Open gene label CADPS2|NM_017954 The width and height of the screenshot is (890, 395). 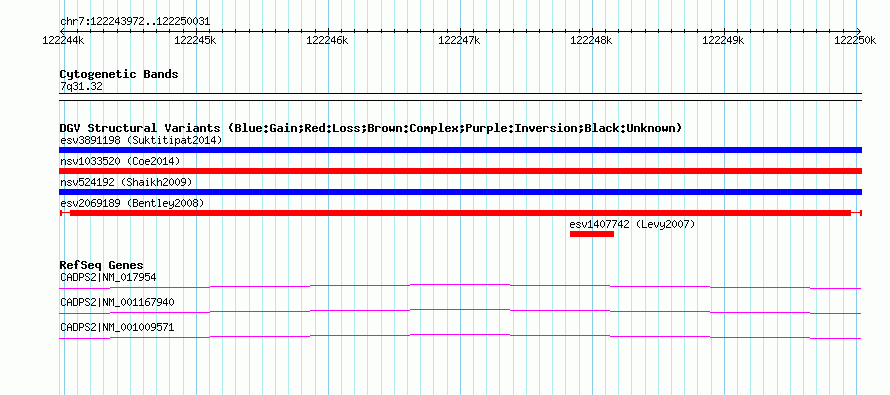point(108,278)
